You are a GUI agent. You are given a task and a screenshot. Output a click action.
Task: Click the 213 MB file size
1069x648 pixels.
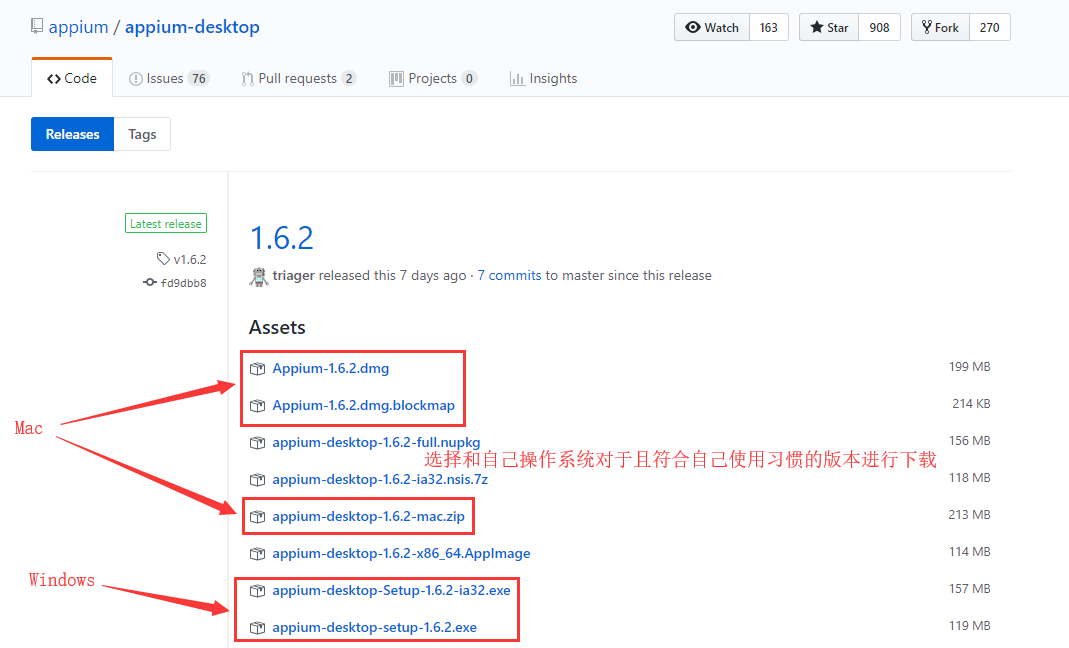coord(969,514)
